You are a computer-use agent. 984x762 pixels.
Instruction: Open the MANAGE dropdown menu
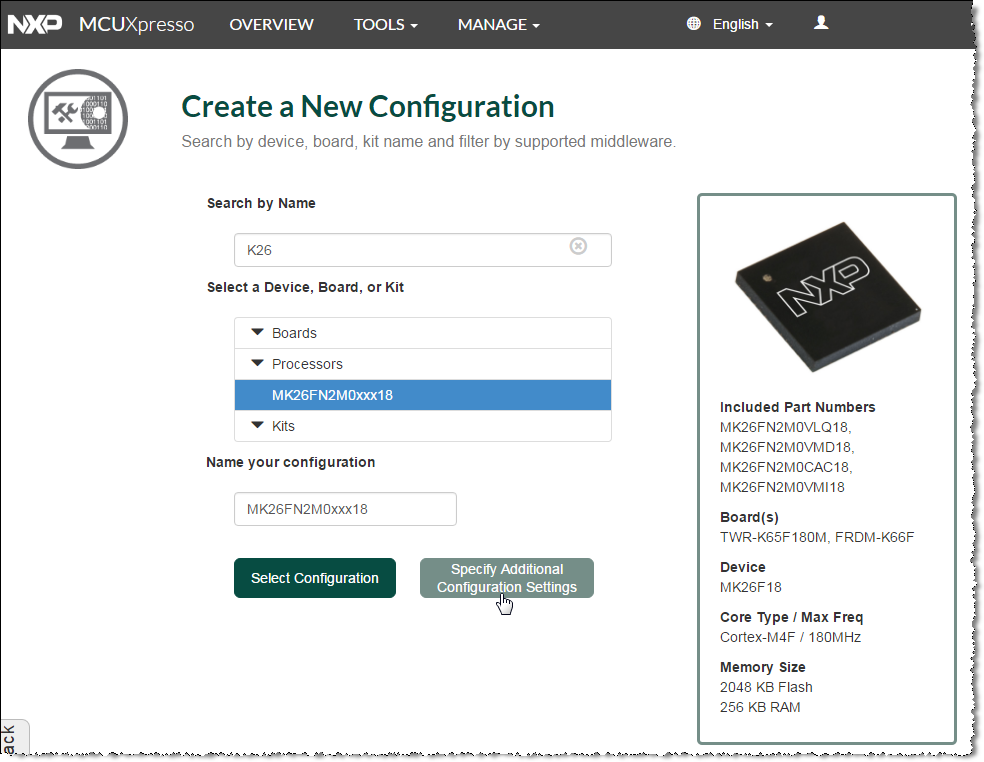tap(498, 24)
